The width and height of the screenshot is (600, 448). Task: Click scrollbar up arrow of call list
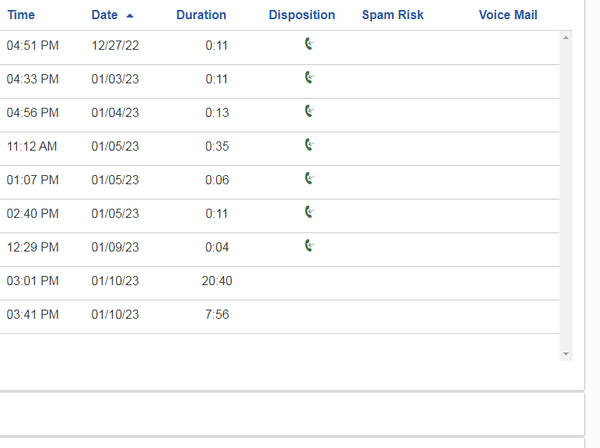[566, 38]
